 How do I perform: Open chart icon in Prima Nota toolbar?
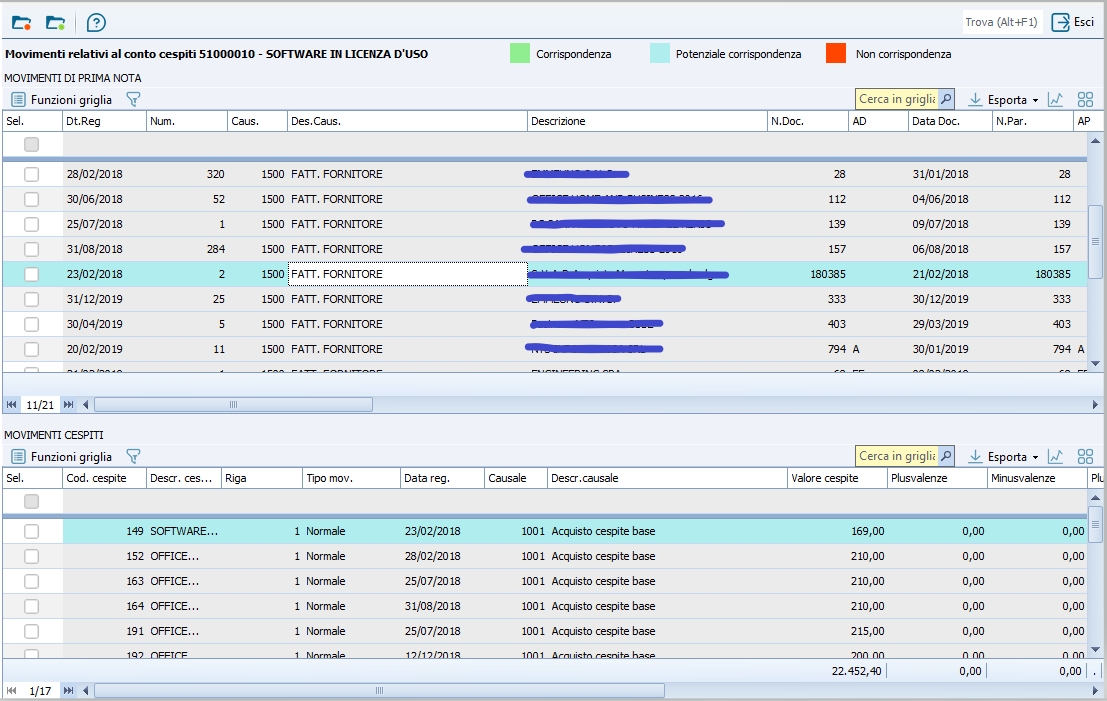coord(1055,99)
